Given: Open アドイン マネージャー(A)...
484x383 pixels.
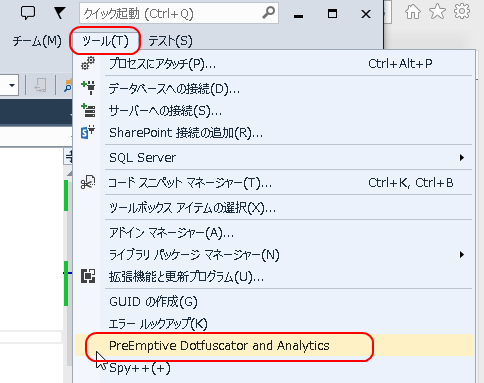Looking at the screenshot, I should pos(274,233).
